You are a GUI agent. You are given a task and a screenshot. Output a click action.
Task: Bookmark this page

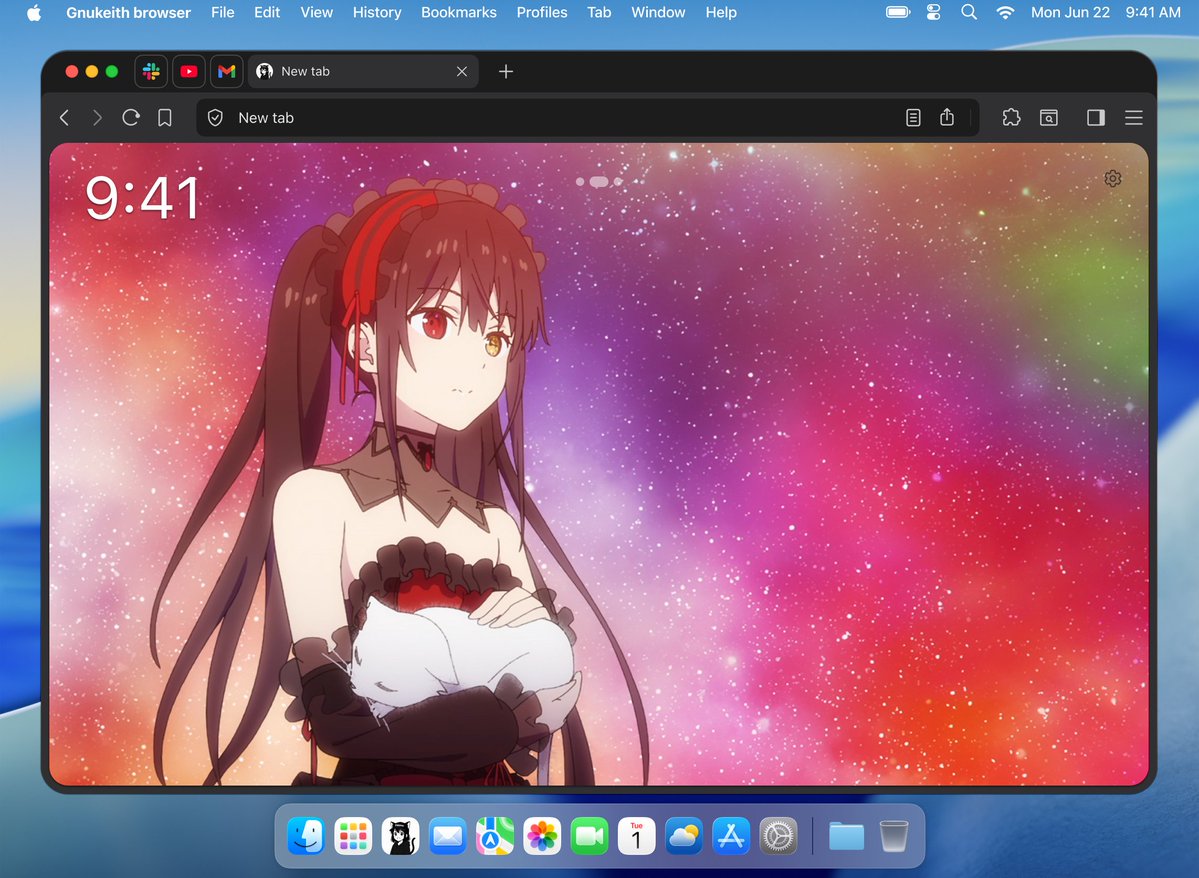pyautogui.click(x=164, y=117)
